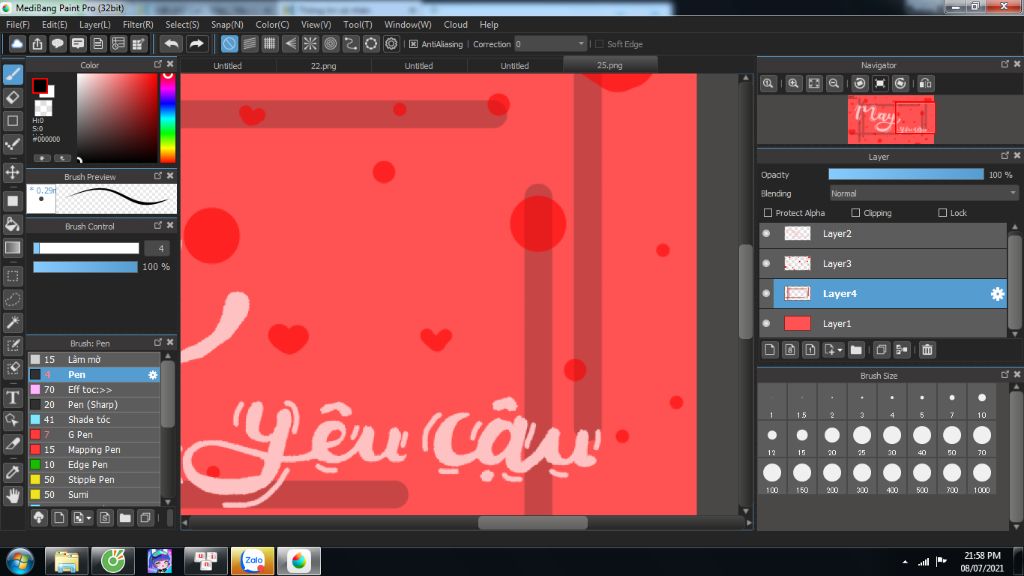Hide Layer2 visibility dot

(767, 233)
